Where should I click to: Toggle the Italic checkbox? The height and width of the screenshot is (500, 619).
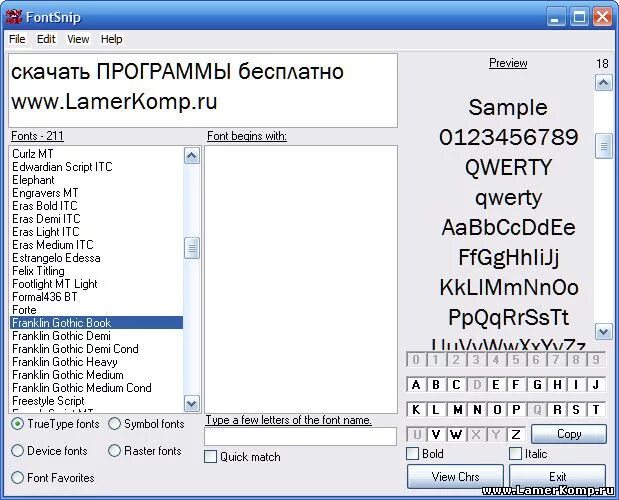(x=515, y=453)
